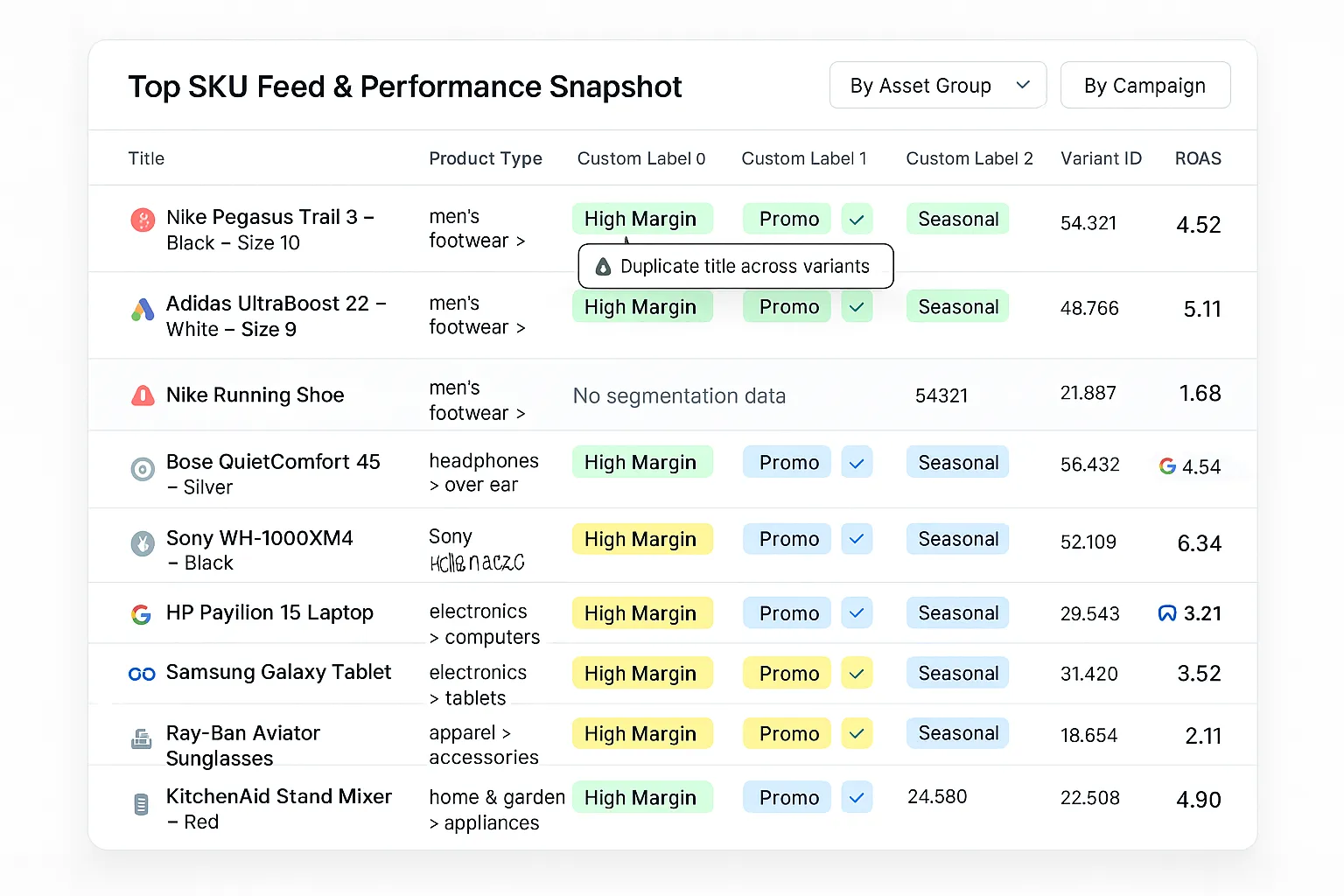
Task: Sort by the Custom Label 0 column header
Action: (641, 158)
